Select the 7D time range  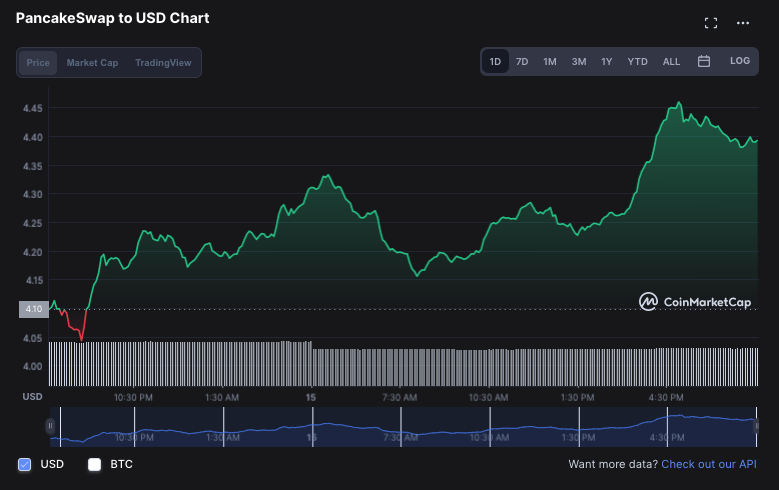522,62
